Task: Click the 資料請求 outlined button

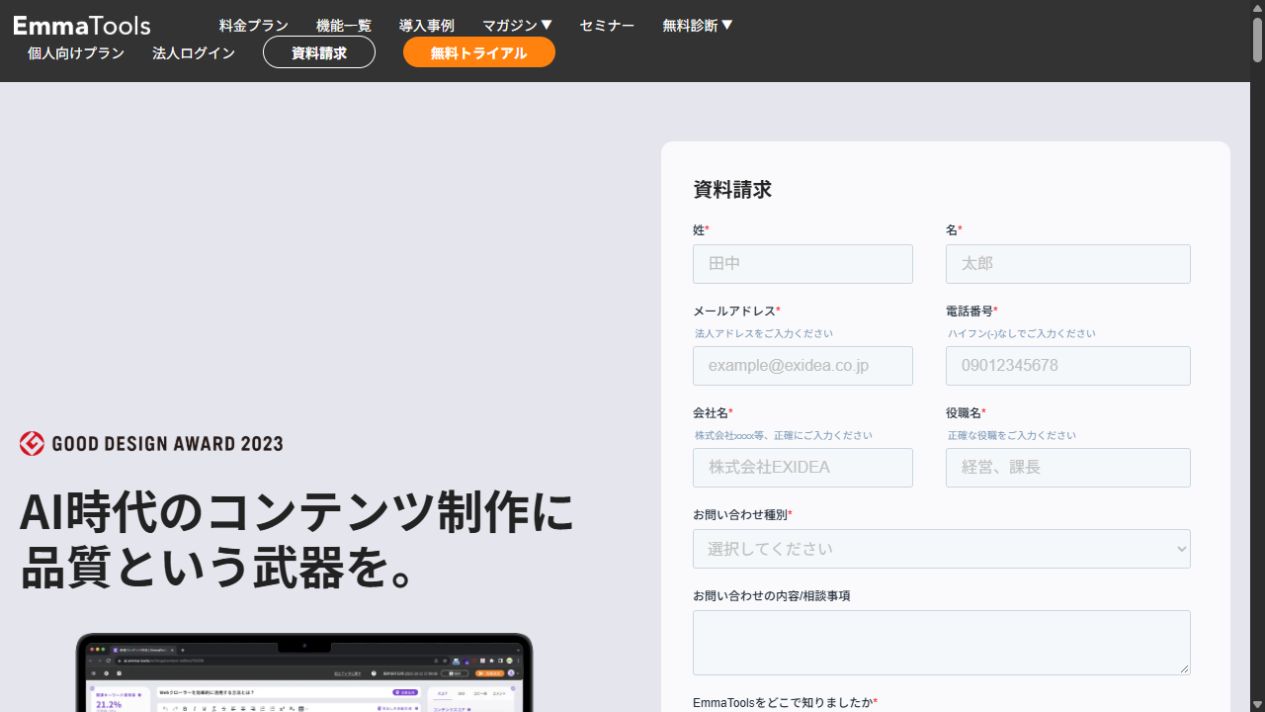Action: [319, 53]
